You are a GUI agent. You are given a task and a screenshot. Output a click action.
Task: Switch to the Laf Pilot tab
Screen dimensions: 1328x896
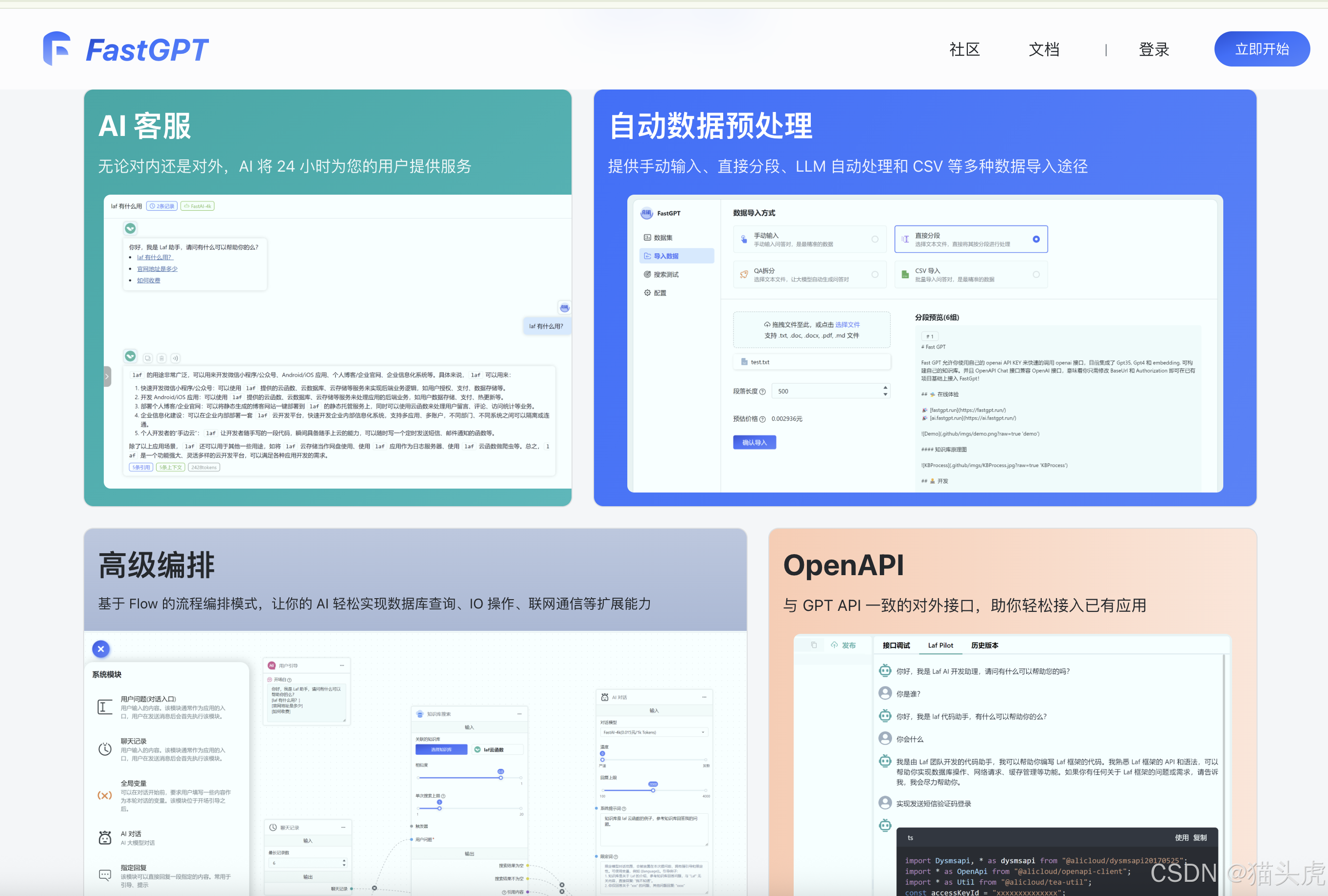coord(940,645)
